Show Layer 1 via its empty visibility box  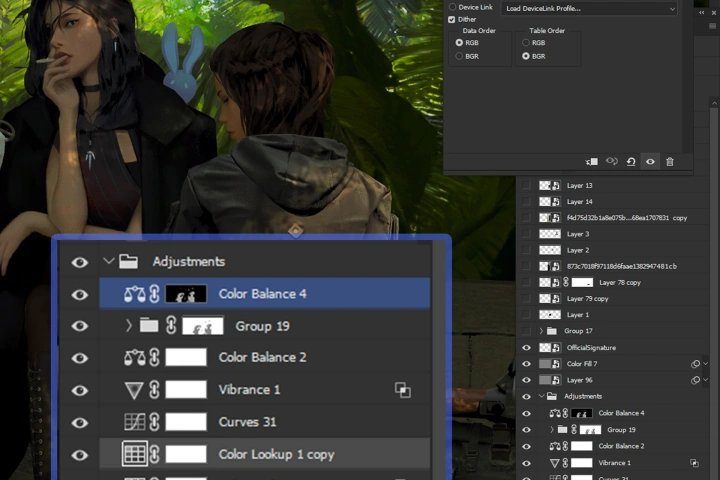point(526,315)
